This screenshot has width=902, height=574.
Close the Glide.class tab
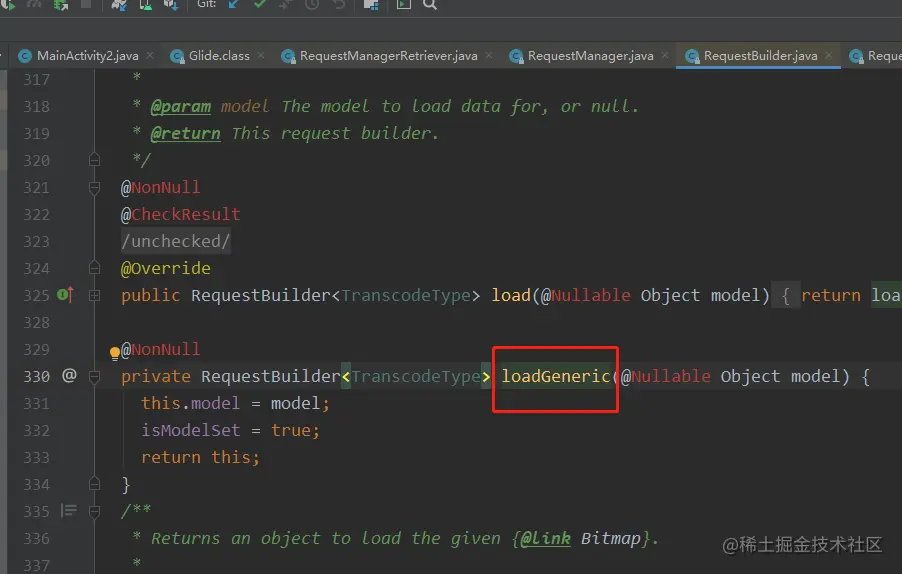point(261,55)
